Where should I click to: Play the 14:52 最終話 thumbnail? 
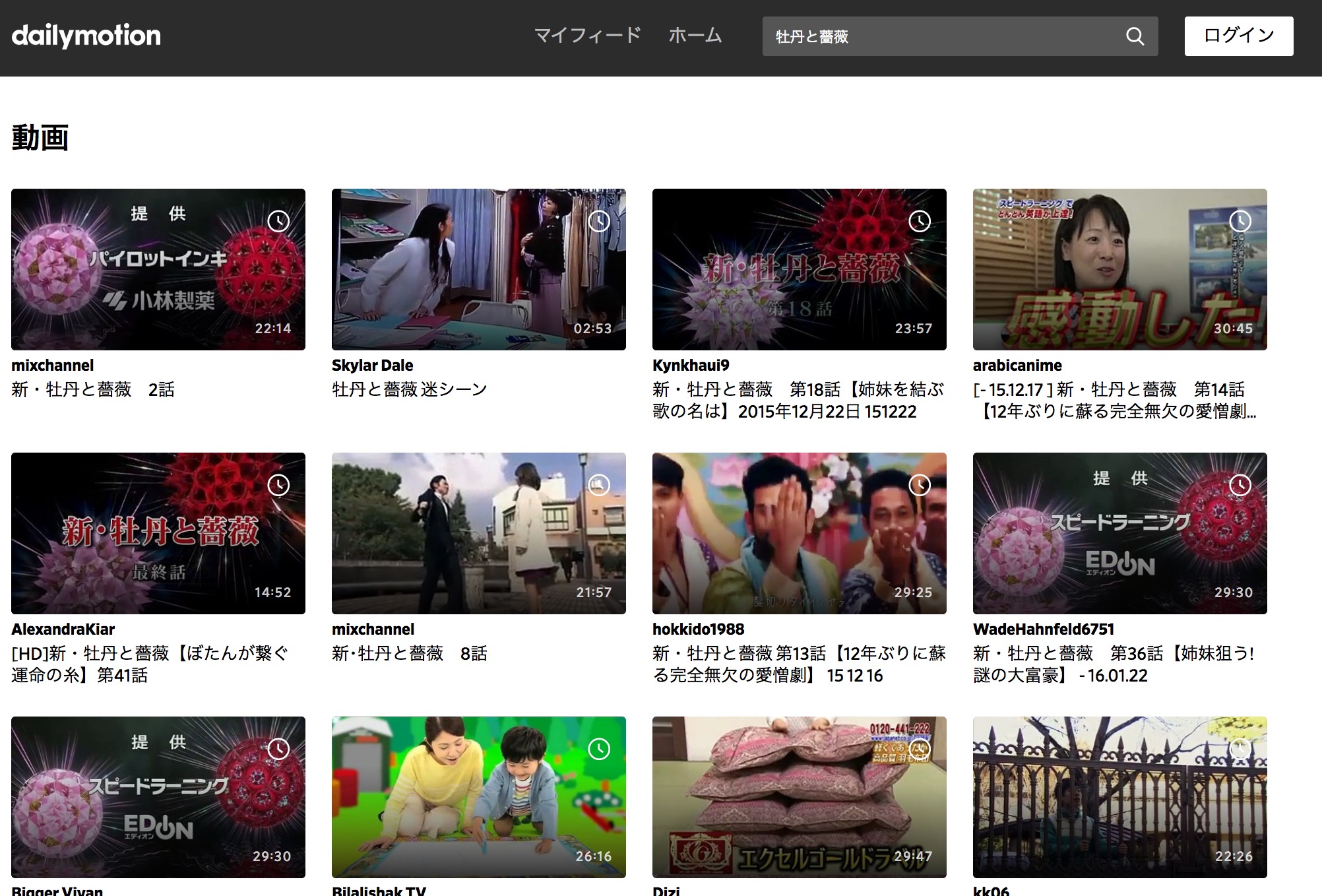point(158,533)
